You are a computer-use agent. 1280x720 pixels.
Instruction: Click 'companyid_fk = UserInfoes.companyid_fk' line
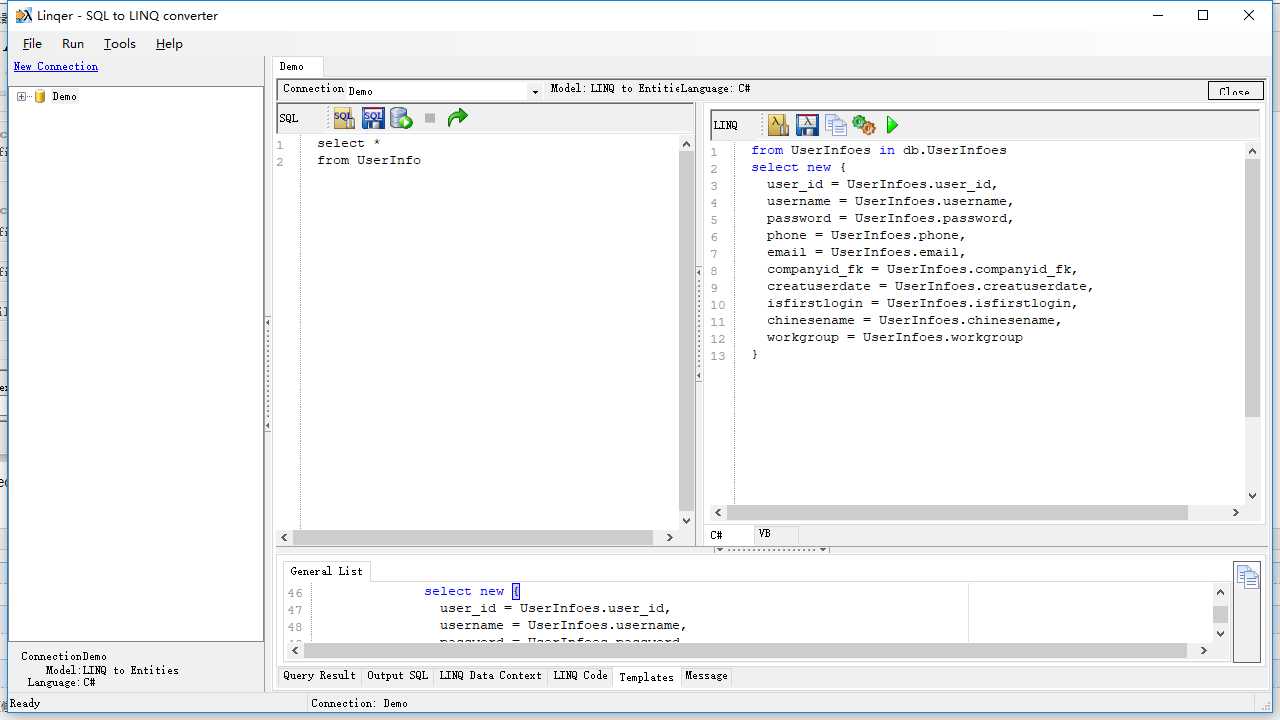922,269
